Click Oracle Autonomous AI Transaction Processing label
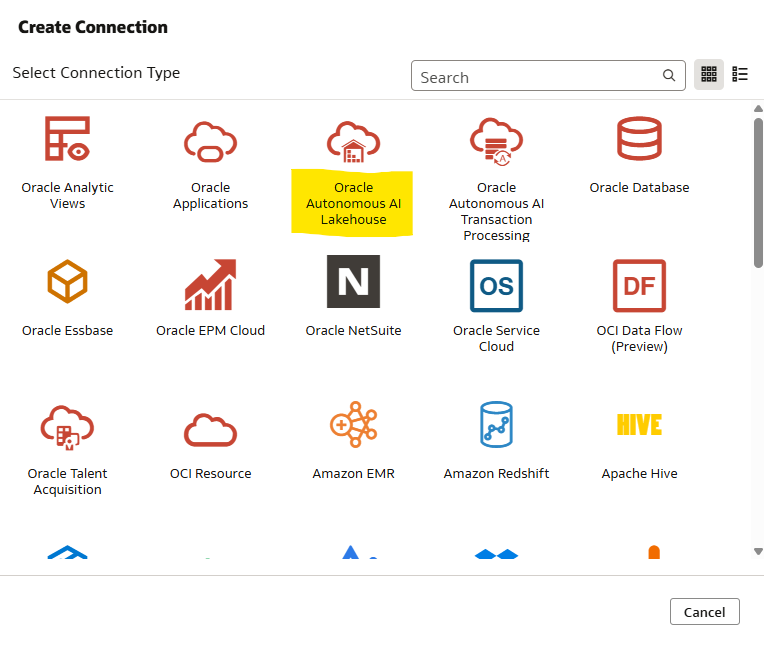 pyautogui.click(x=496, y=211)
